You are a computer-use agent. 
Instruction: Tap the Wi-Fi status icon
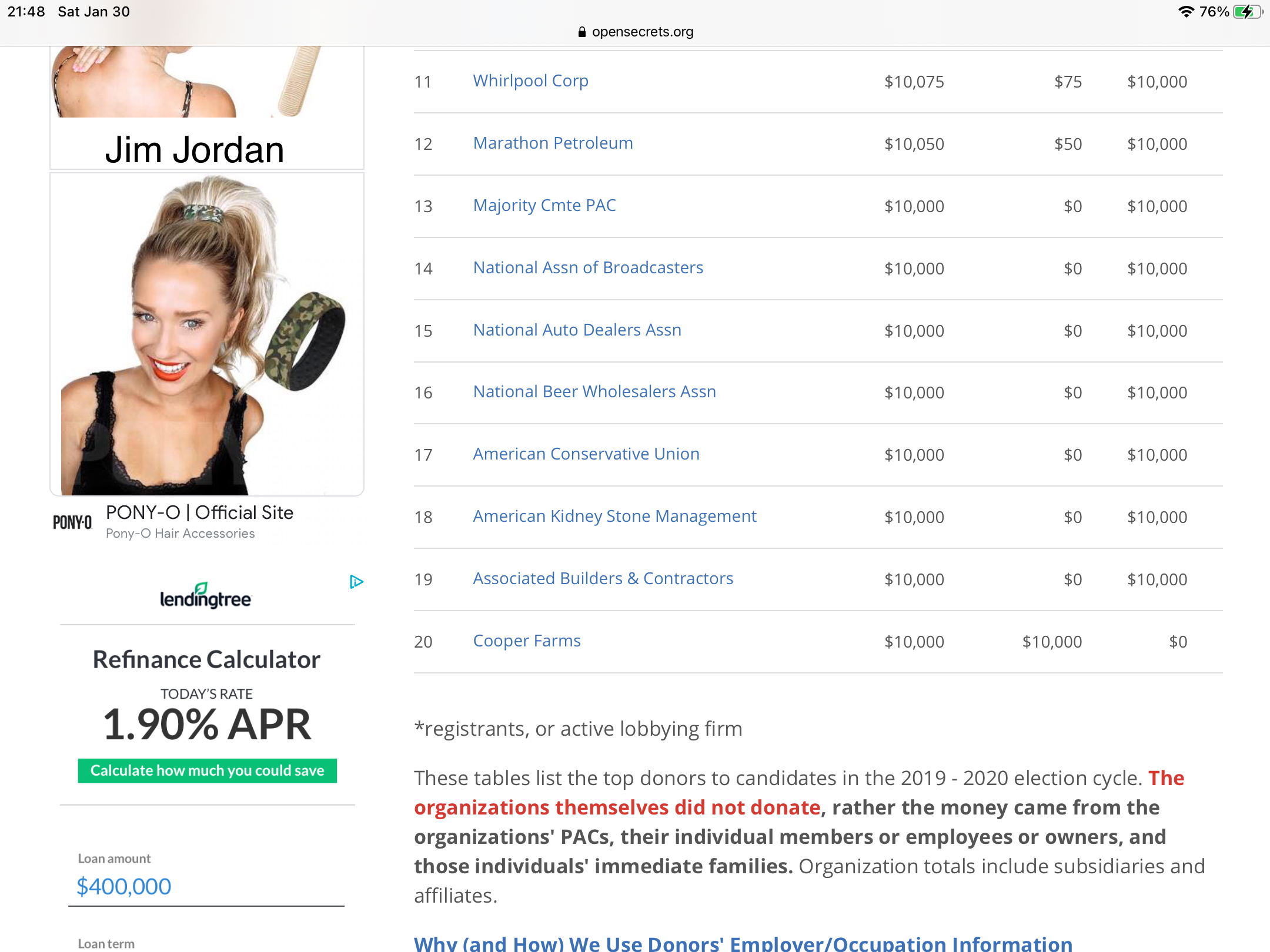point(1186,12)
